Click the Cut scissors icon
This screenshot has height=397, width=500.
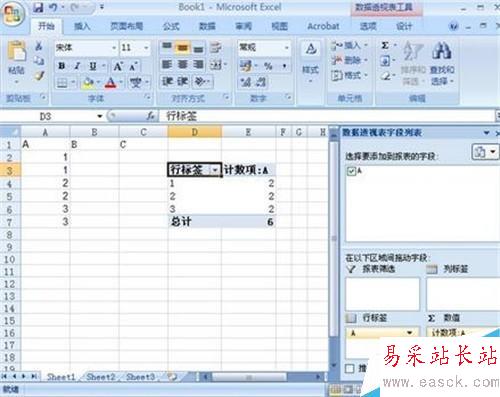tap(39, 46)
